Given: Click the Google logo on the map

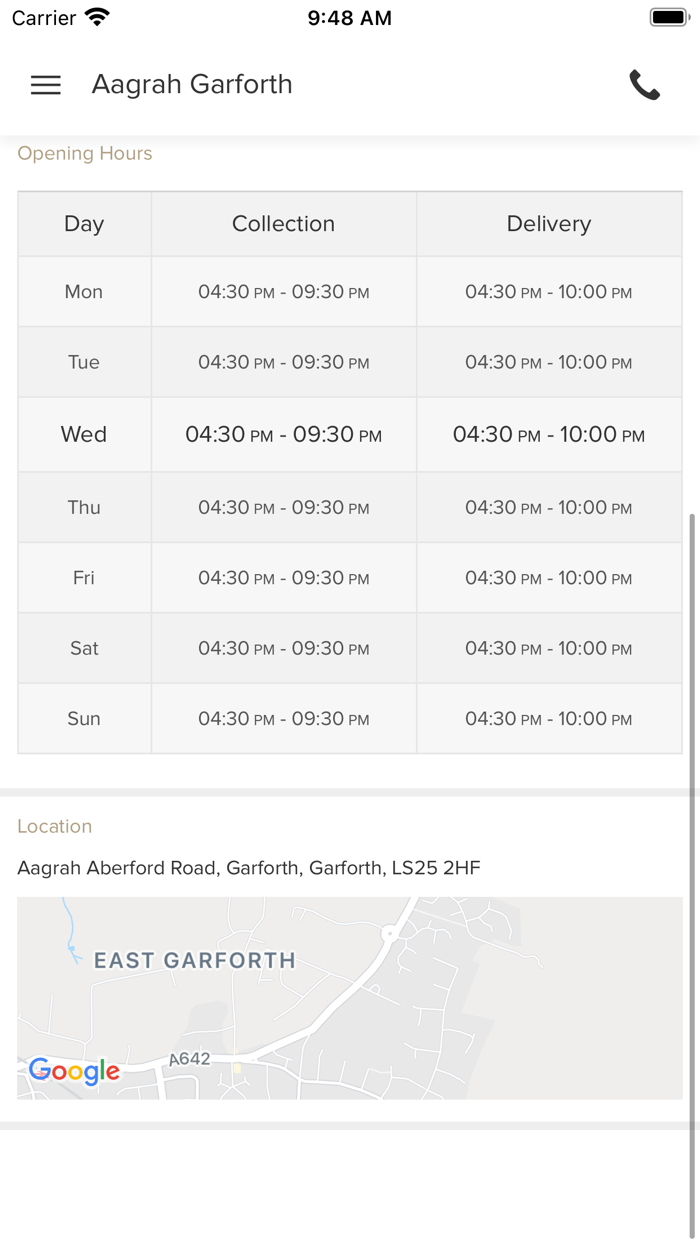Looking at the screenshot, I should pos(73,1071).
